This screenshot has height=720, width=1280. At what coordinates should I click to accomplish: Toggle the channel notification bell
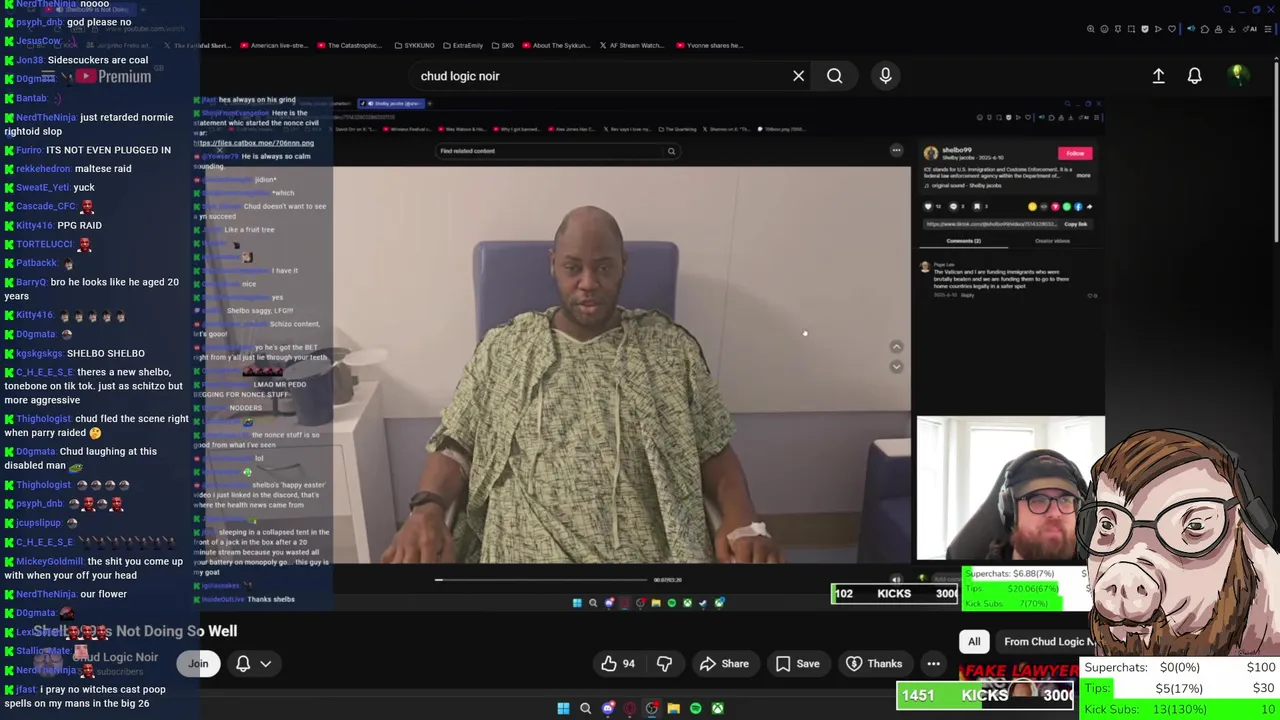[x=242, y=664]
